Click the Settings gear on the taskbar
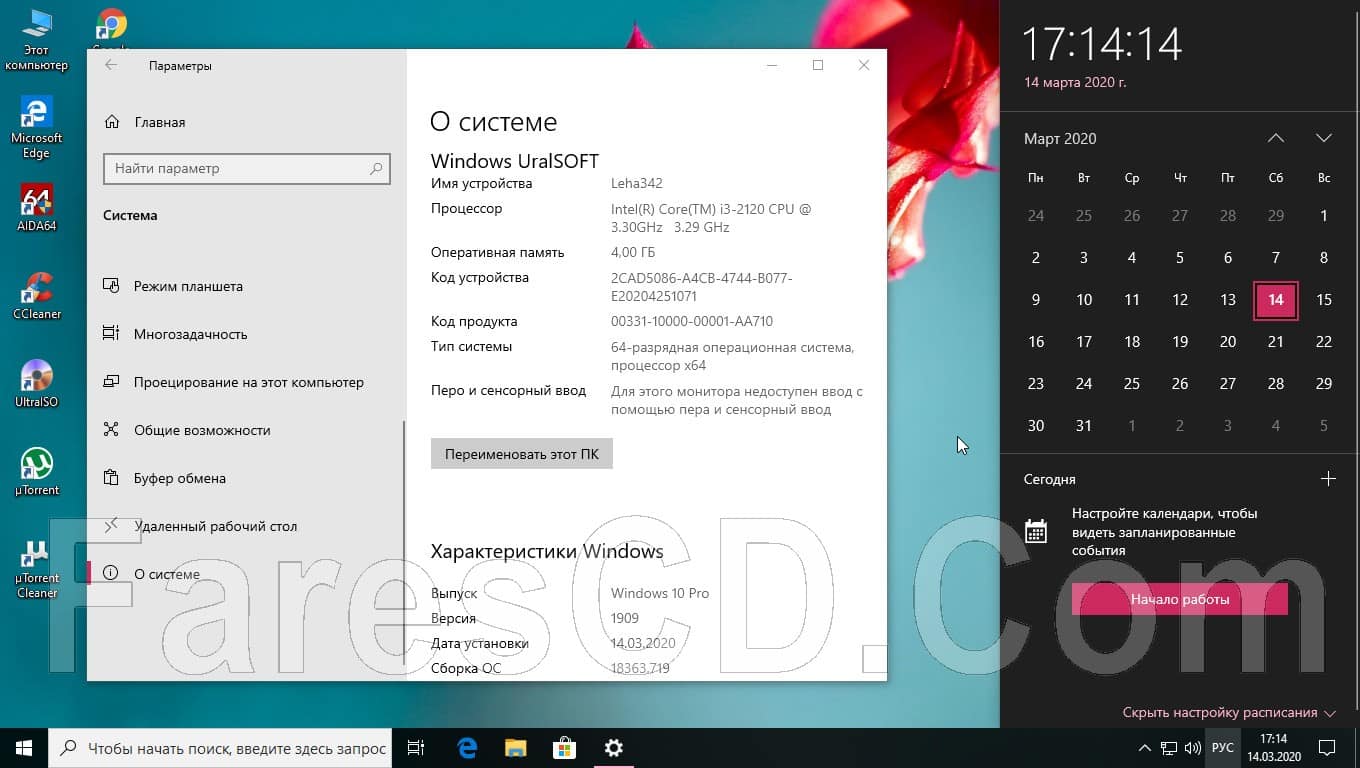1360x768 pixels. (x=614, y=748)
